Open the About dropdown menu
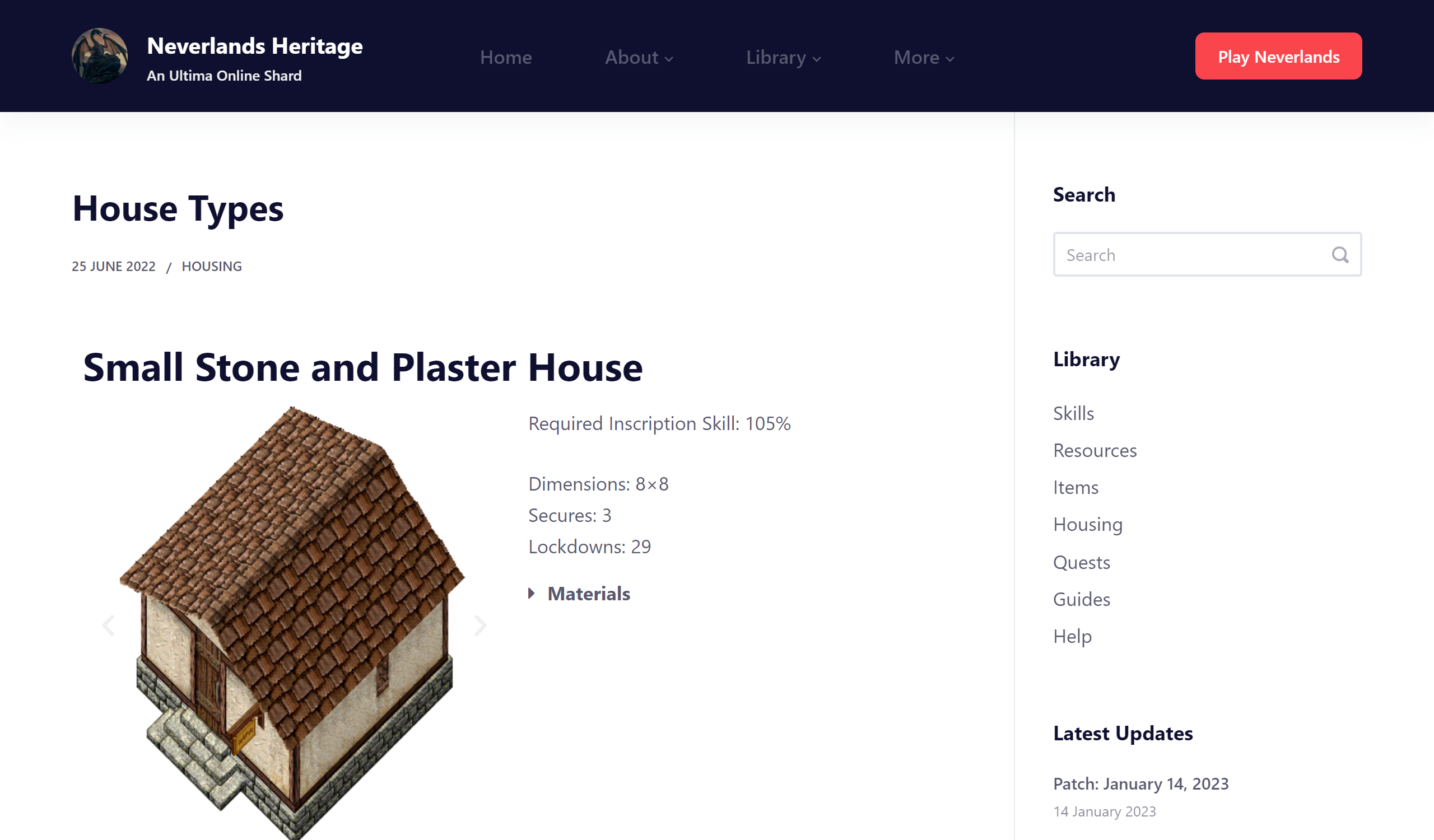The height and width of the screenshot is (840, 1434). (x=639, y=58)
